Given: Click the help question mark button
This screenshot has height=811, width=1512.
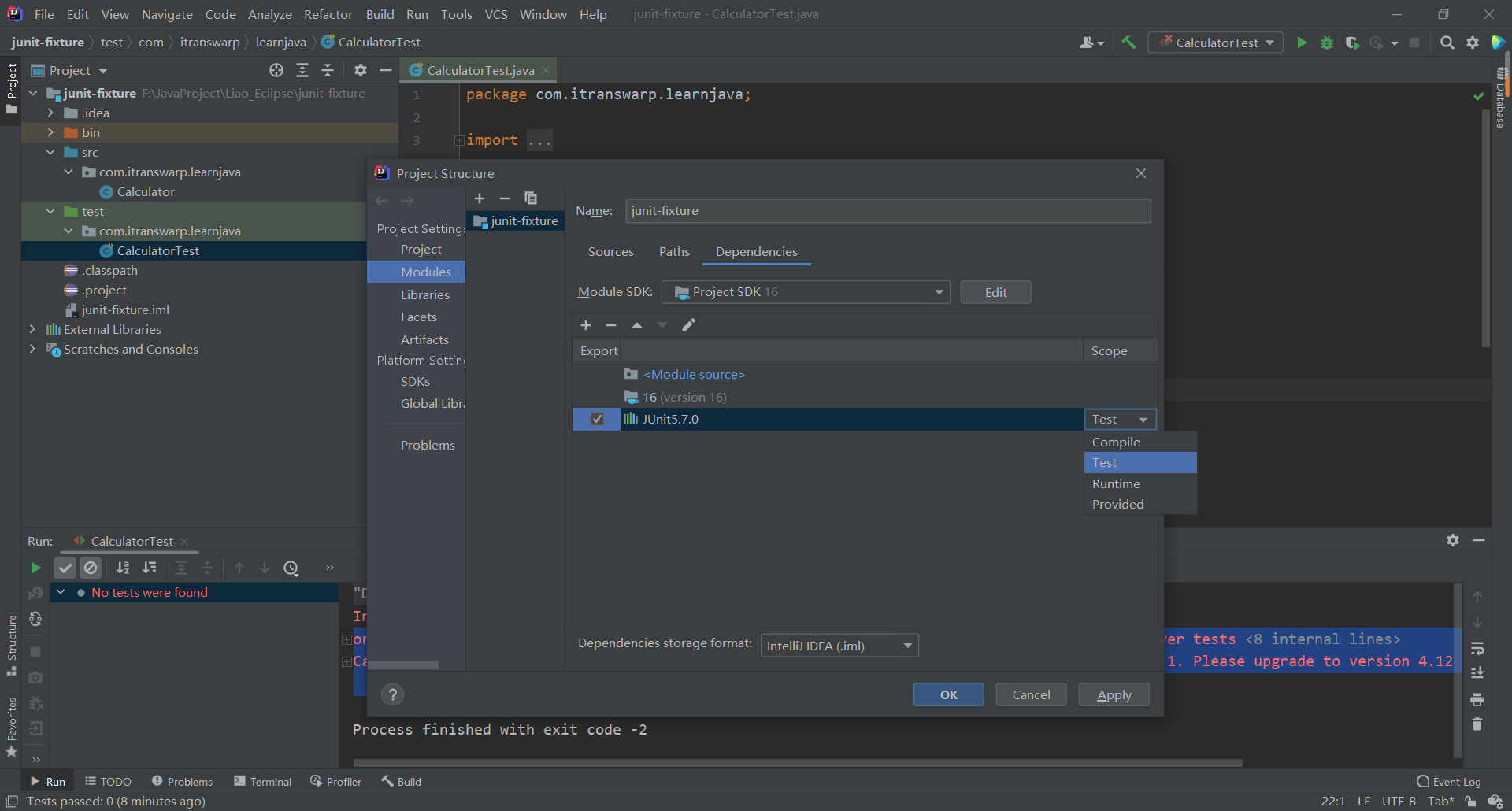Looking at the screenshot, I should (x=392, y=694).
